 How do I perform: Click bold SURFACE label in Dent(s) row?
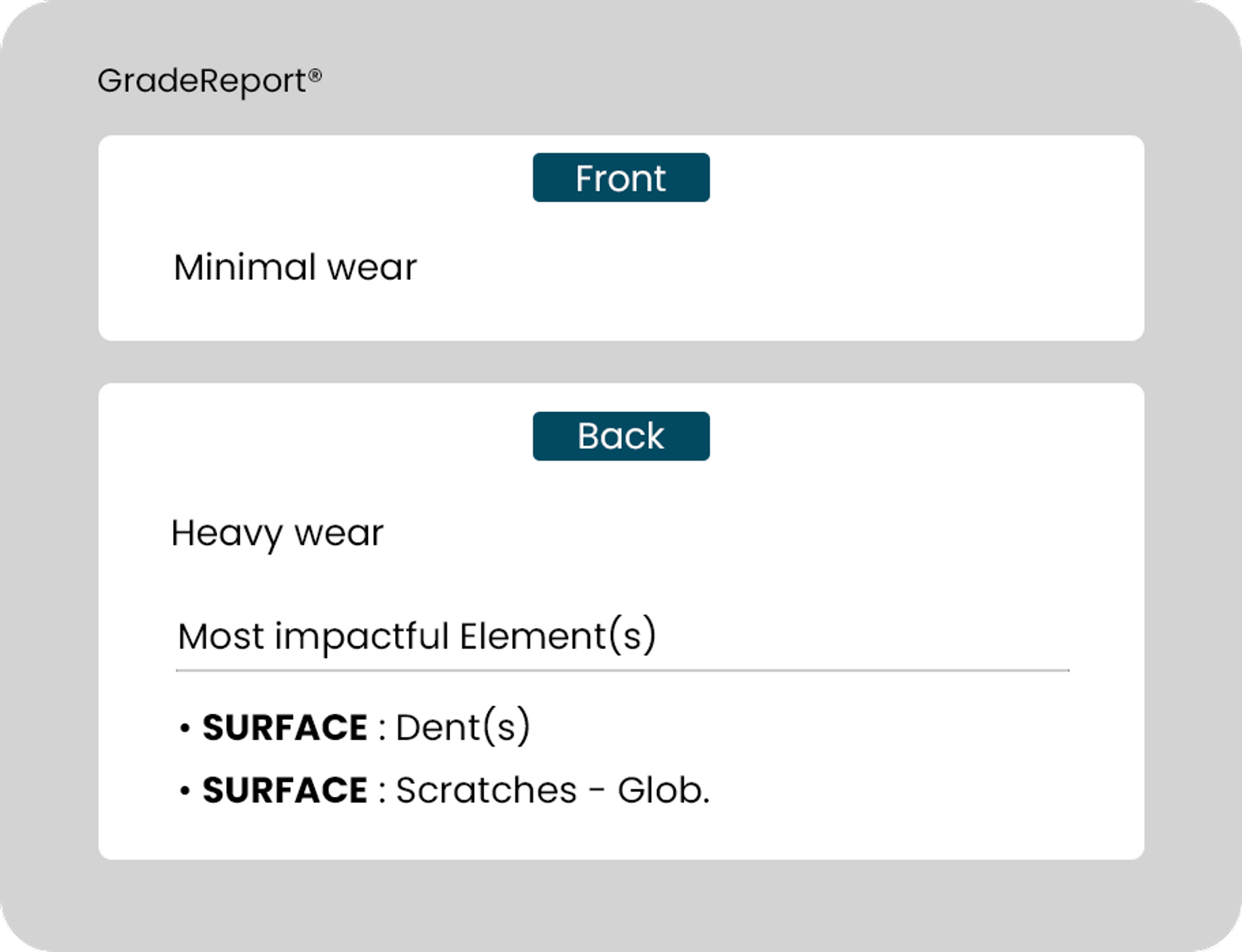pyautogui.click(x=285, y=727)
